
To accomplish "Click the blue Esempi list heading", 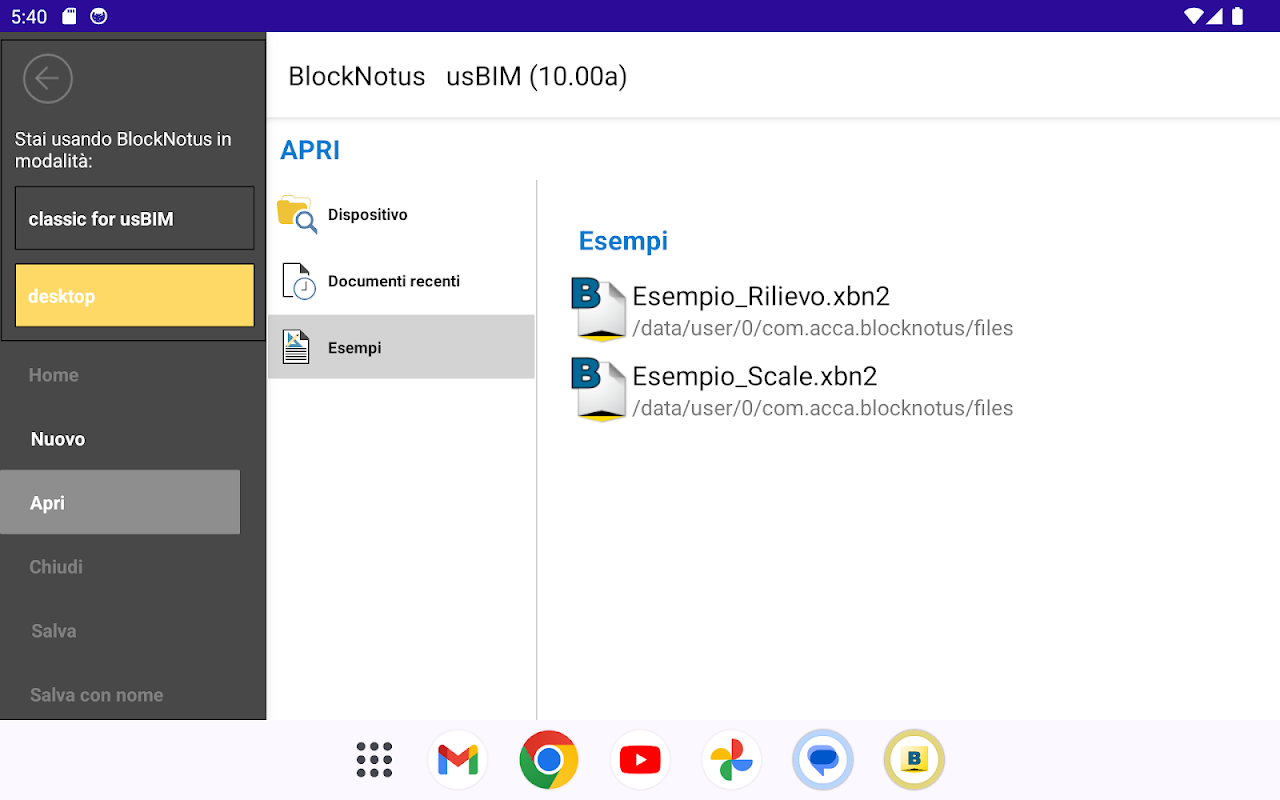I will click(623, 241).
